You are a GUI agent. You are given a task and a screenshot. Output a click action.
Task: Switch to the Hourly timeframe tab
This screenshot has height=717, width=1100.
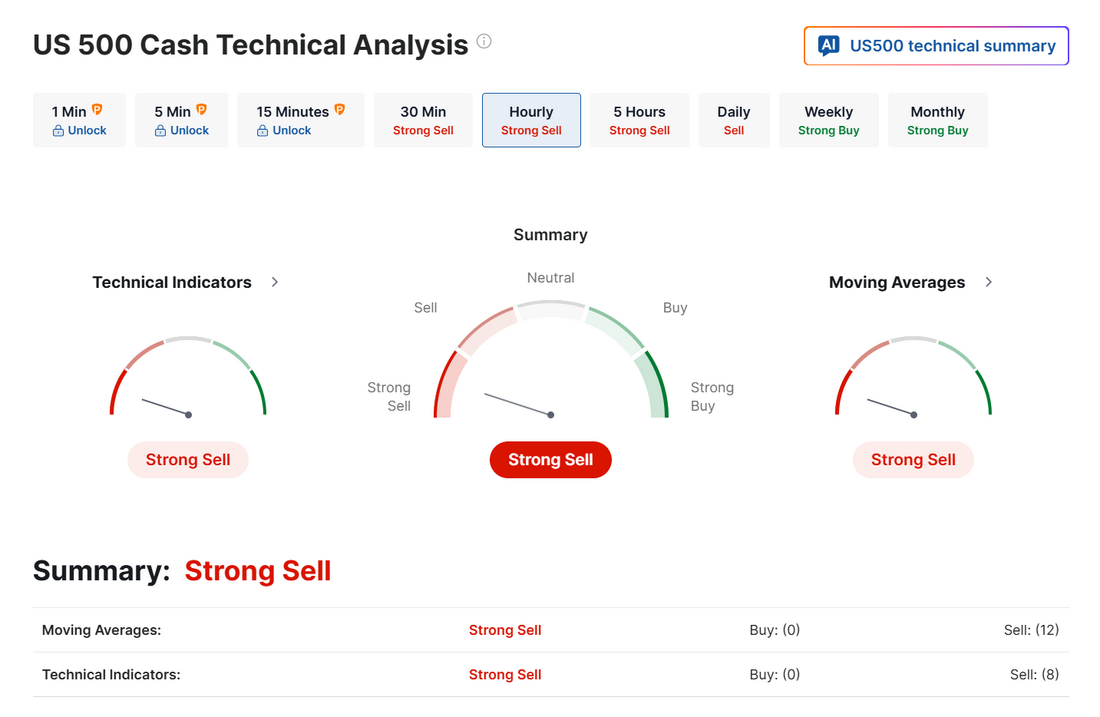(x=531, y=120)
